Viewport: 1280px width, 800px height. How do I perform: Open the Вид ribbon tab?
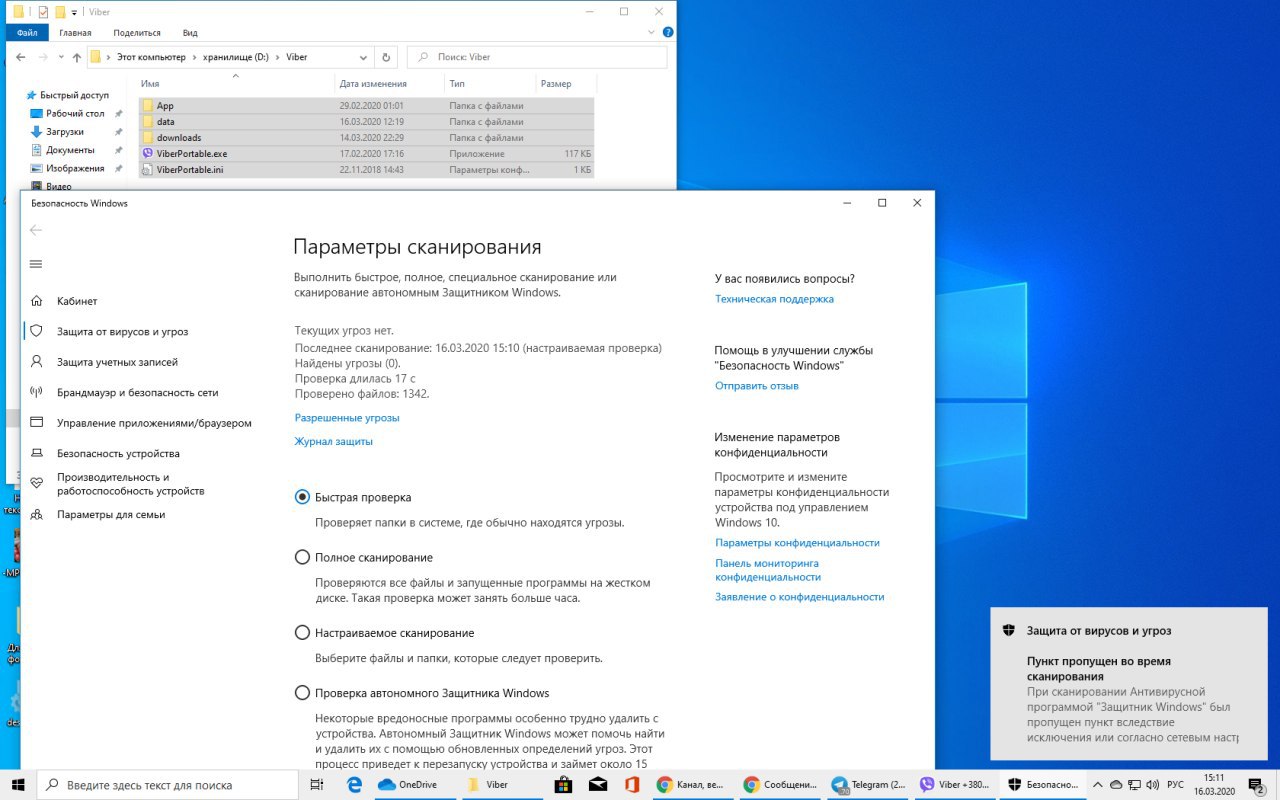tap(190, 32)
